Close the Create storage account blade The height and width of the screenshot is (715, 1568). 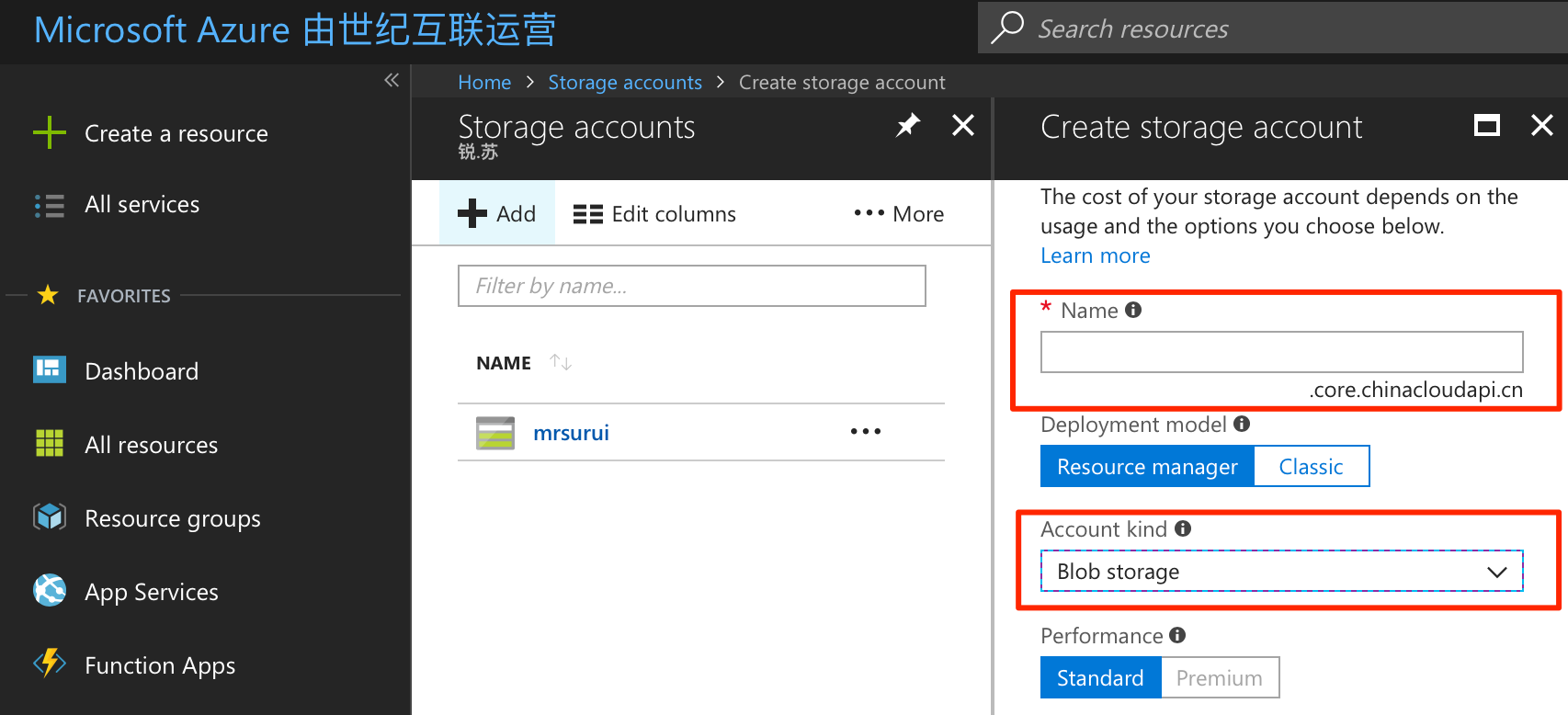point(1542,125)
